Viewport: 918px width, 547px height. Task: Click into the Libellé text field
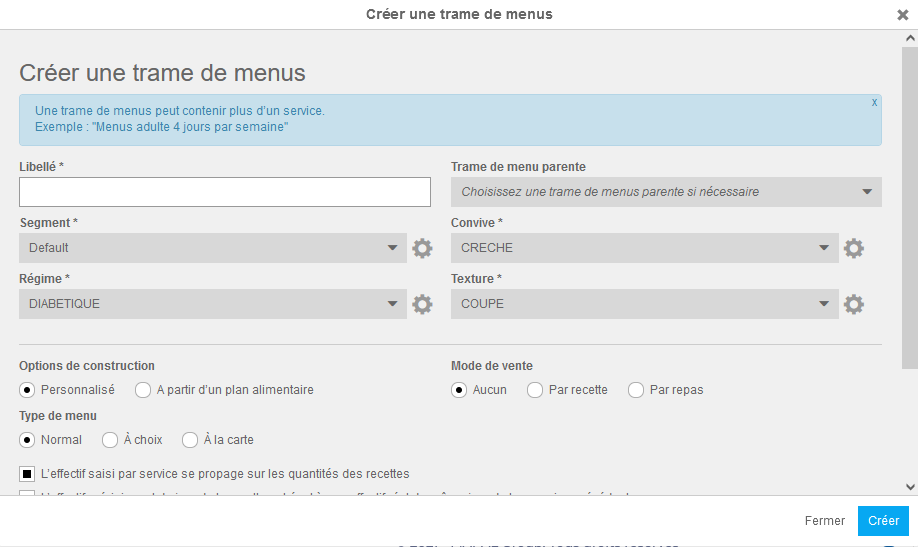coord(225,192)
